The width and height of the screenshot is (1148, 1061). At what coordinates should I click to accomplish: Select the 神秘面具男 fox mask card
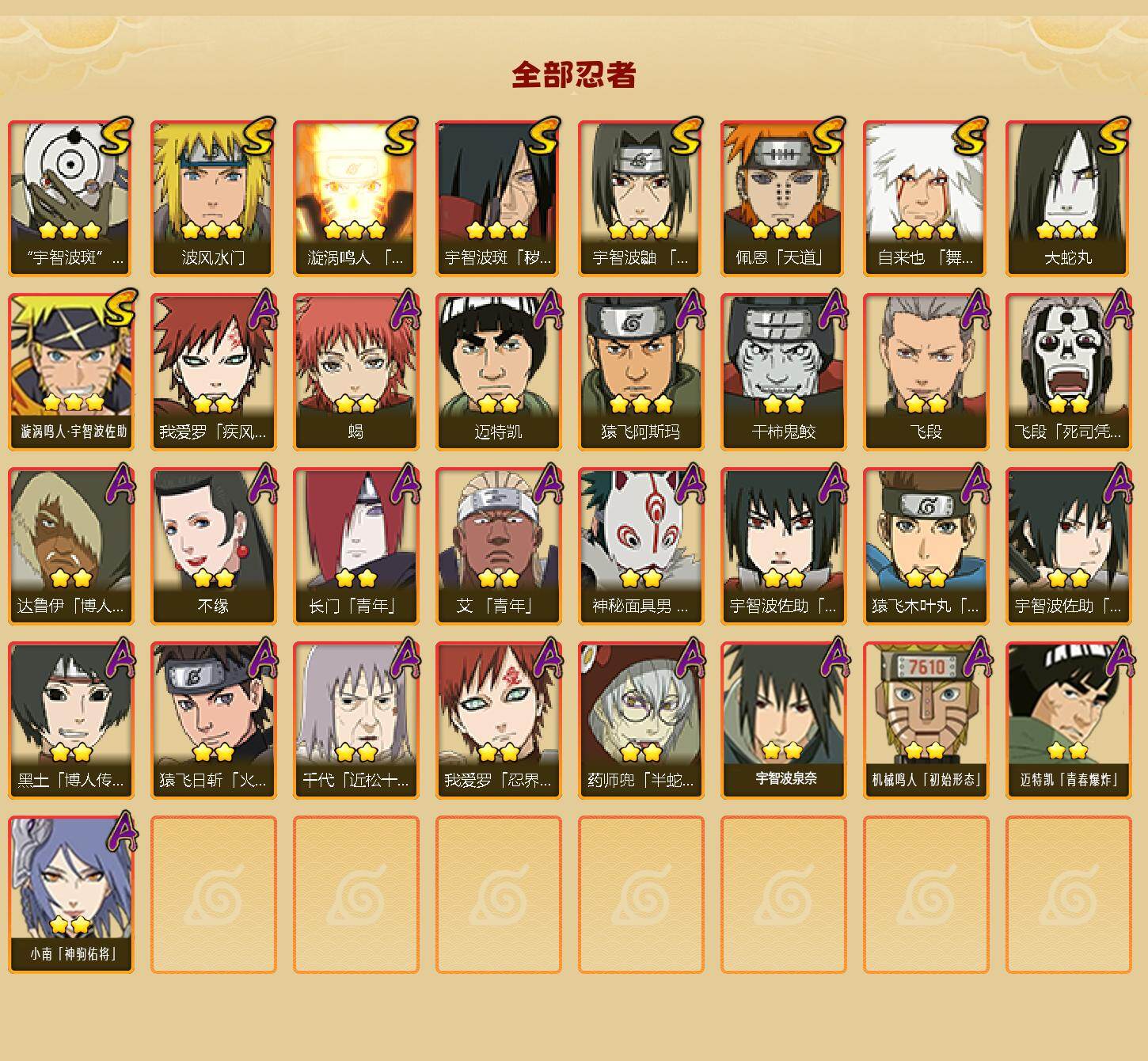point(641,546)
